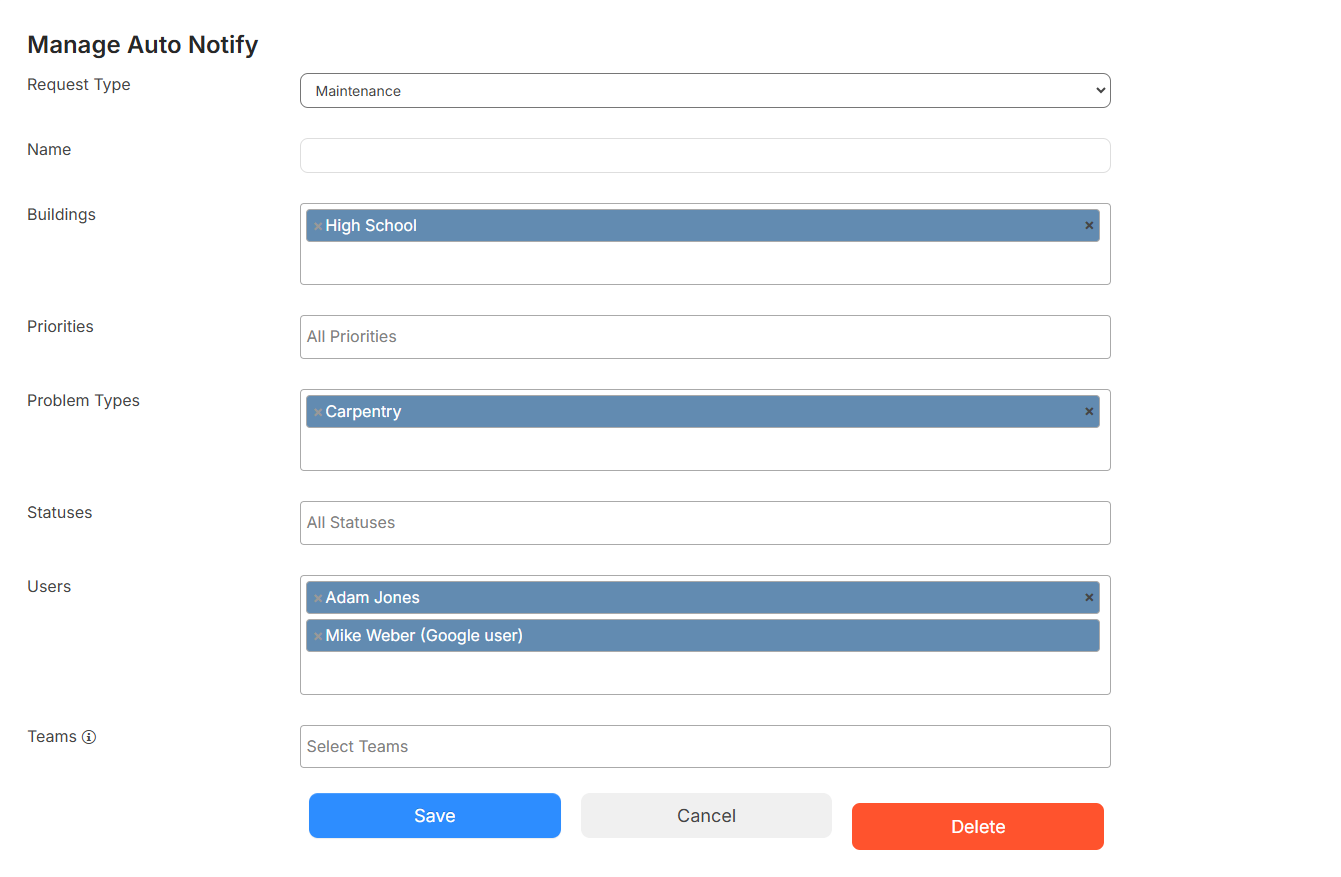The width and height of the screenshot is (1341, 877).
Task: Click the Name input field
Action: coord(705,155)
